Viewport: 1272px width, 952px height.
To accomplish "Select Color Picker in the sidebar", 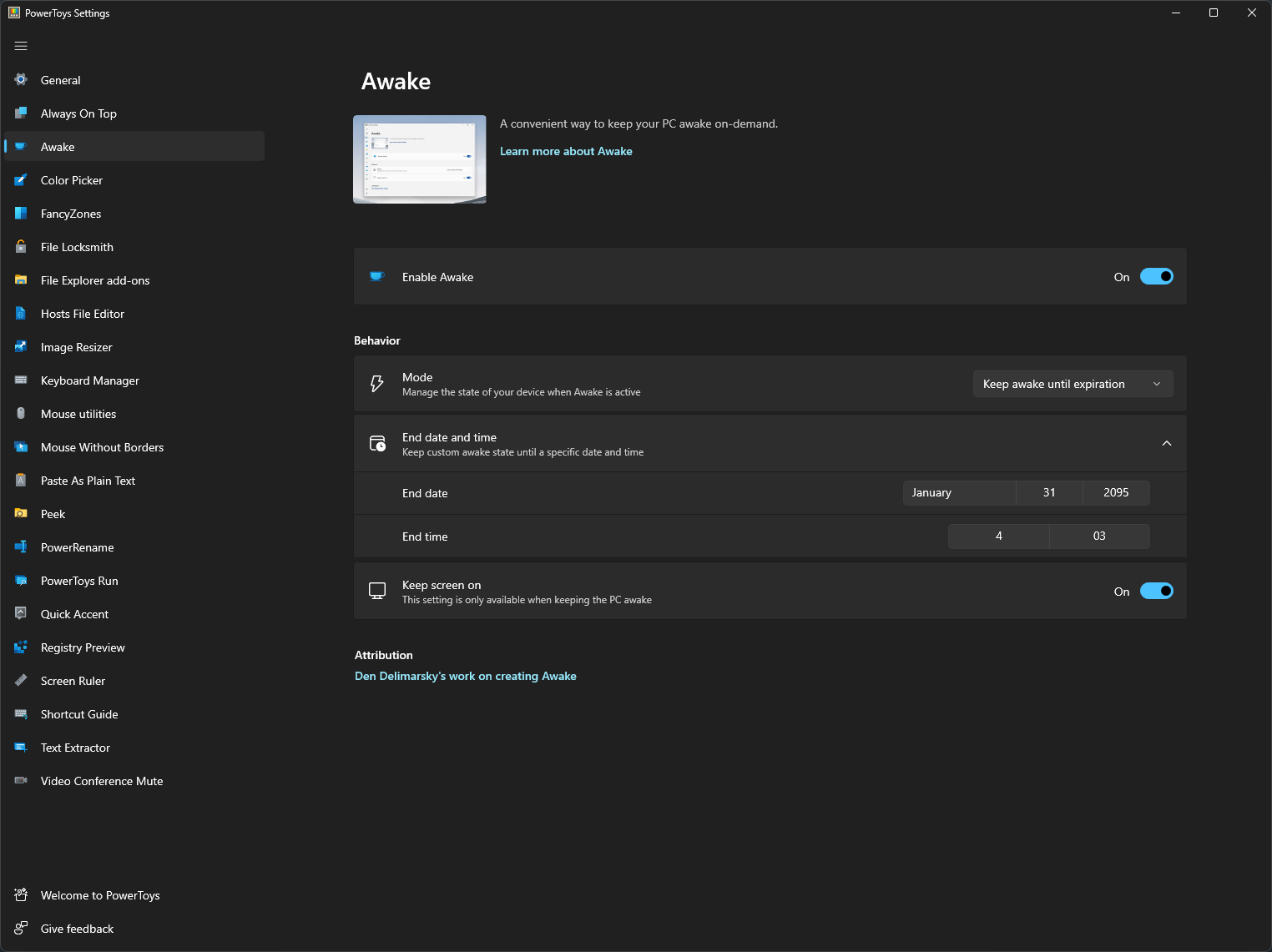I will (134, 180).
